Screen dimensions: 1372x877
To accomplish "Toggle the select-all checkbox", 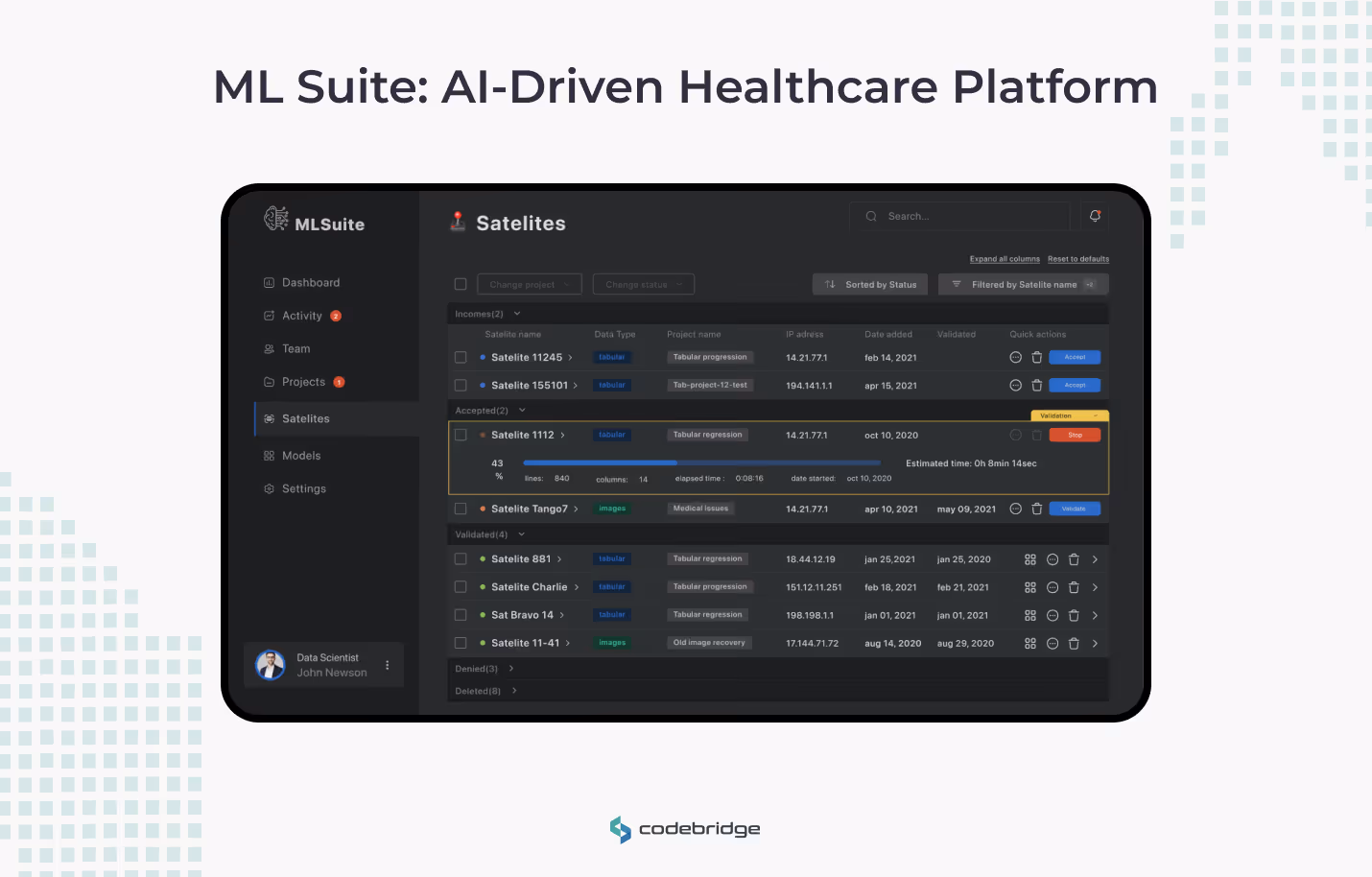I will pyautogui.click(x=461, y=284).
